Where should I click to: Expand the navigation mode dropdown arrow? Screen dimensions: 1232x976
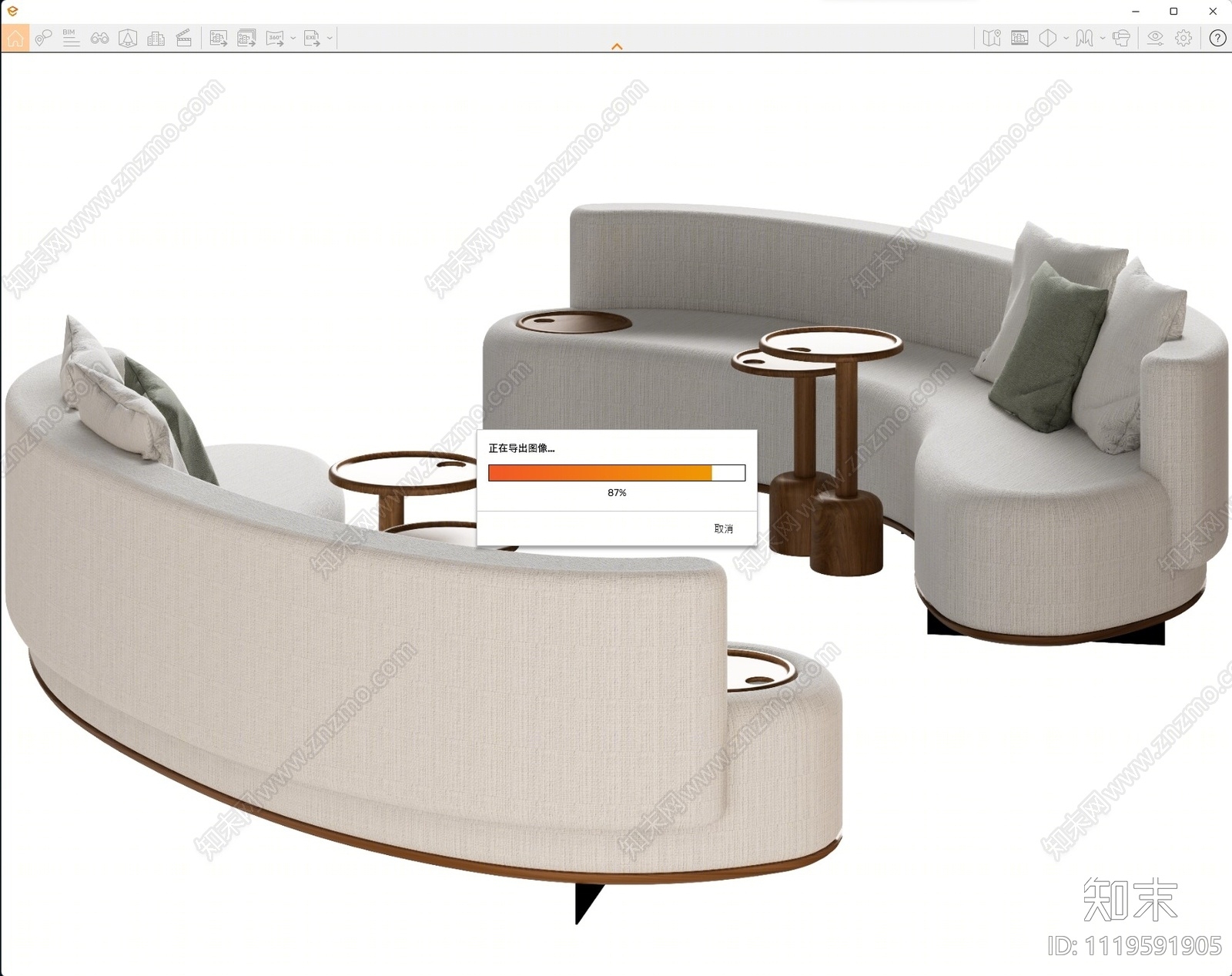point(1103,38)
